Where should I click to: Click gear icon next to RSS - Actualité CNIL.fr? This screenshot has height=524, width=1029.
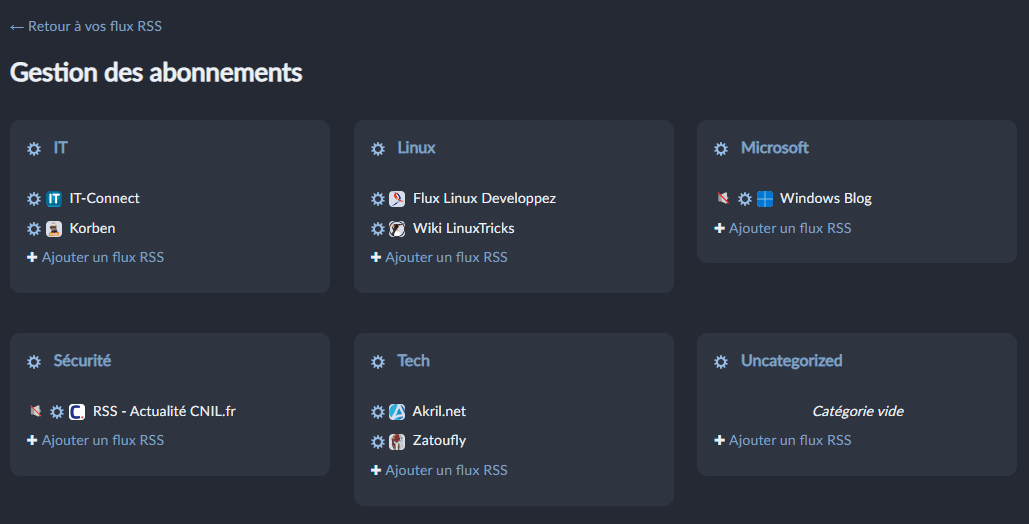point(57,412)
